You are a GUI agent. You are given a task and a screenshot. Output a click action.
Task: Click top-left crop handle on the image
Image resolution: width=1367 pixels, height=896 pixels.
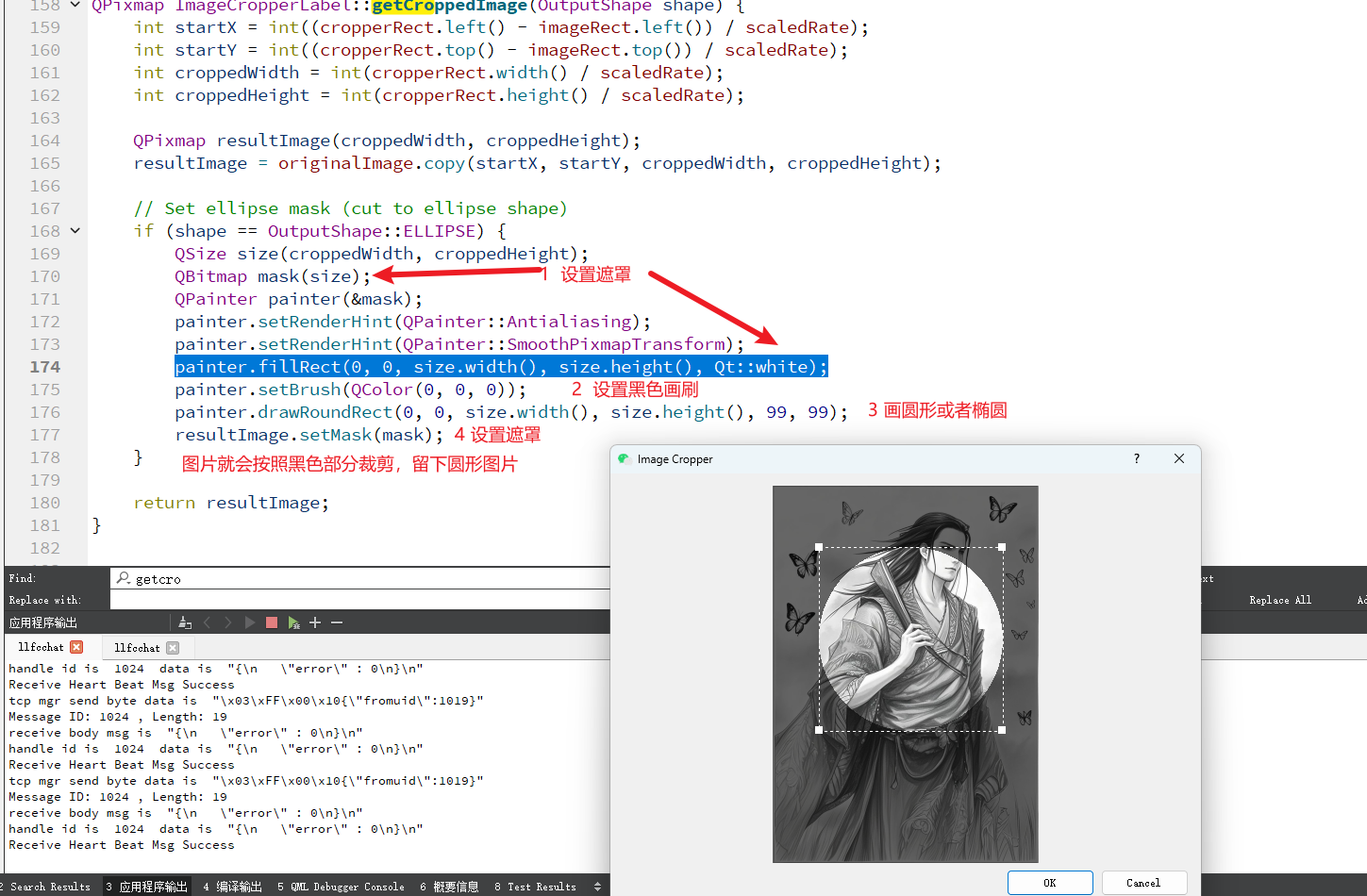click(819, 547)
